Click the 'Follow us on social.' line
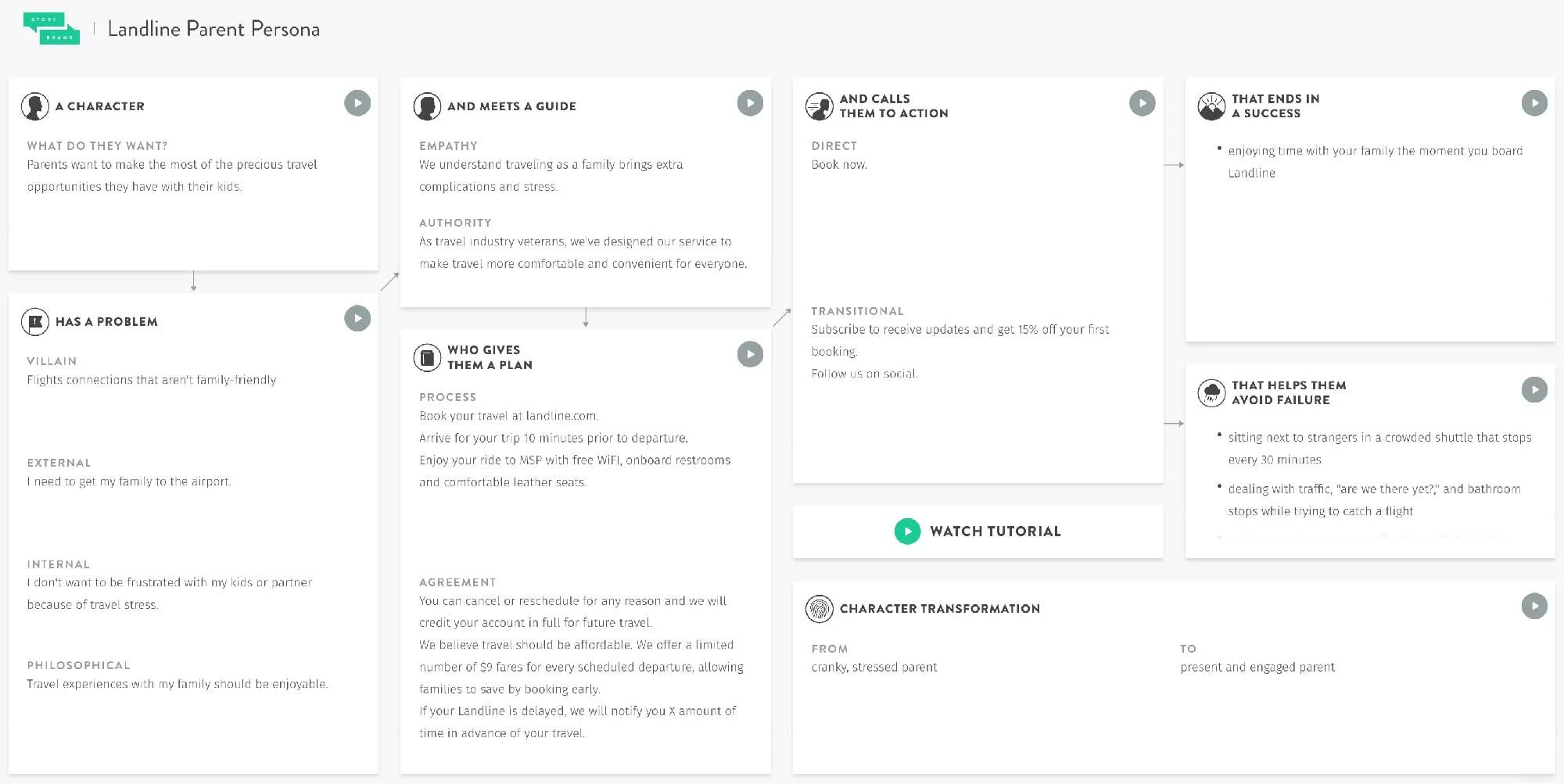 pos(864,374)
